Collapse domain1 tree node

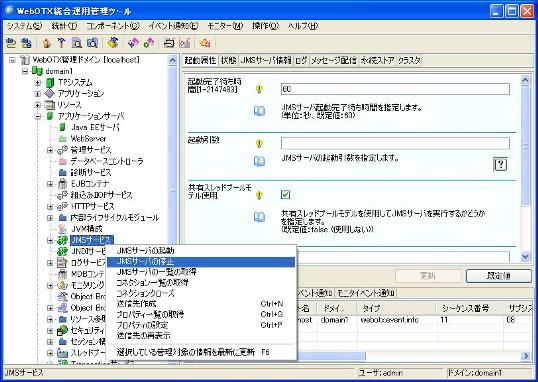tap(25, 71)
